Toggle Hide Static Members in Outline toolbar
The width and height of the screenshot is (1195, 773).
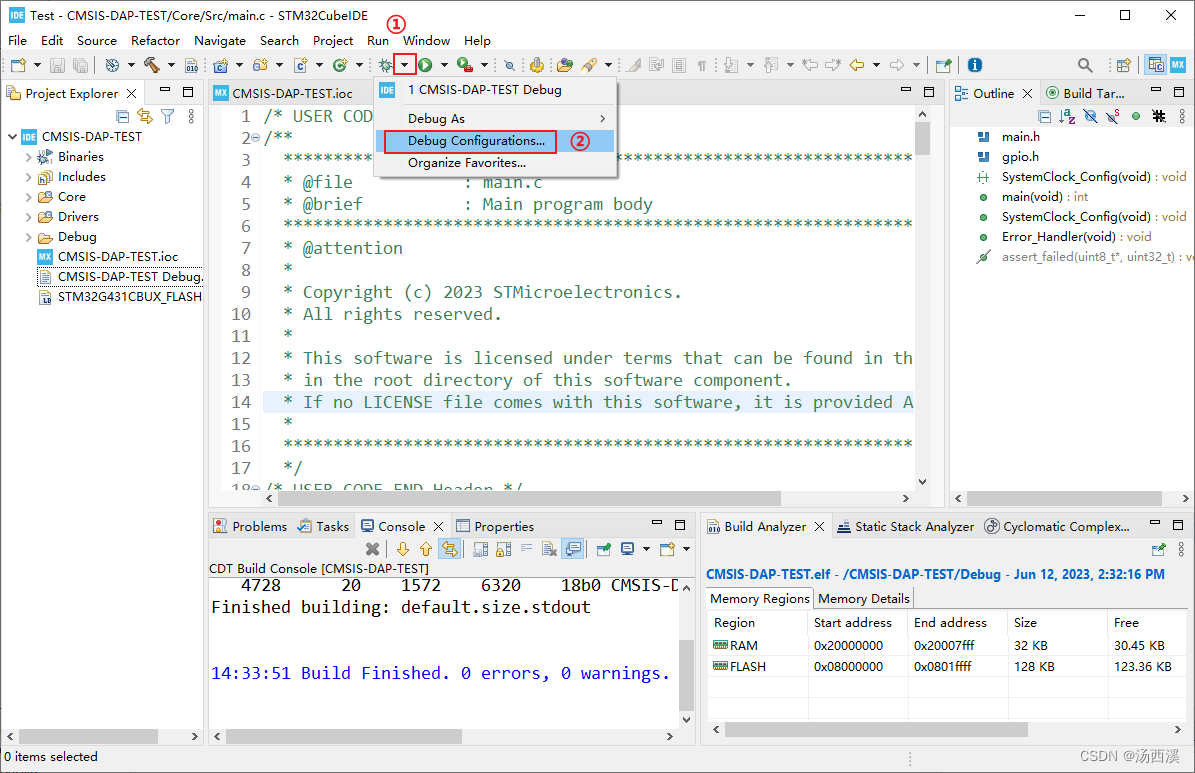(x=1113, y=116)
